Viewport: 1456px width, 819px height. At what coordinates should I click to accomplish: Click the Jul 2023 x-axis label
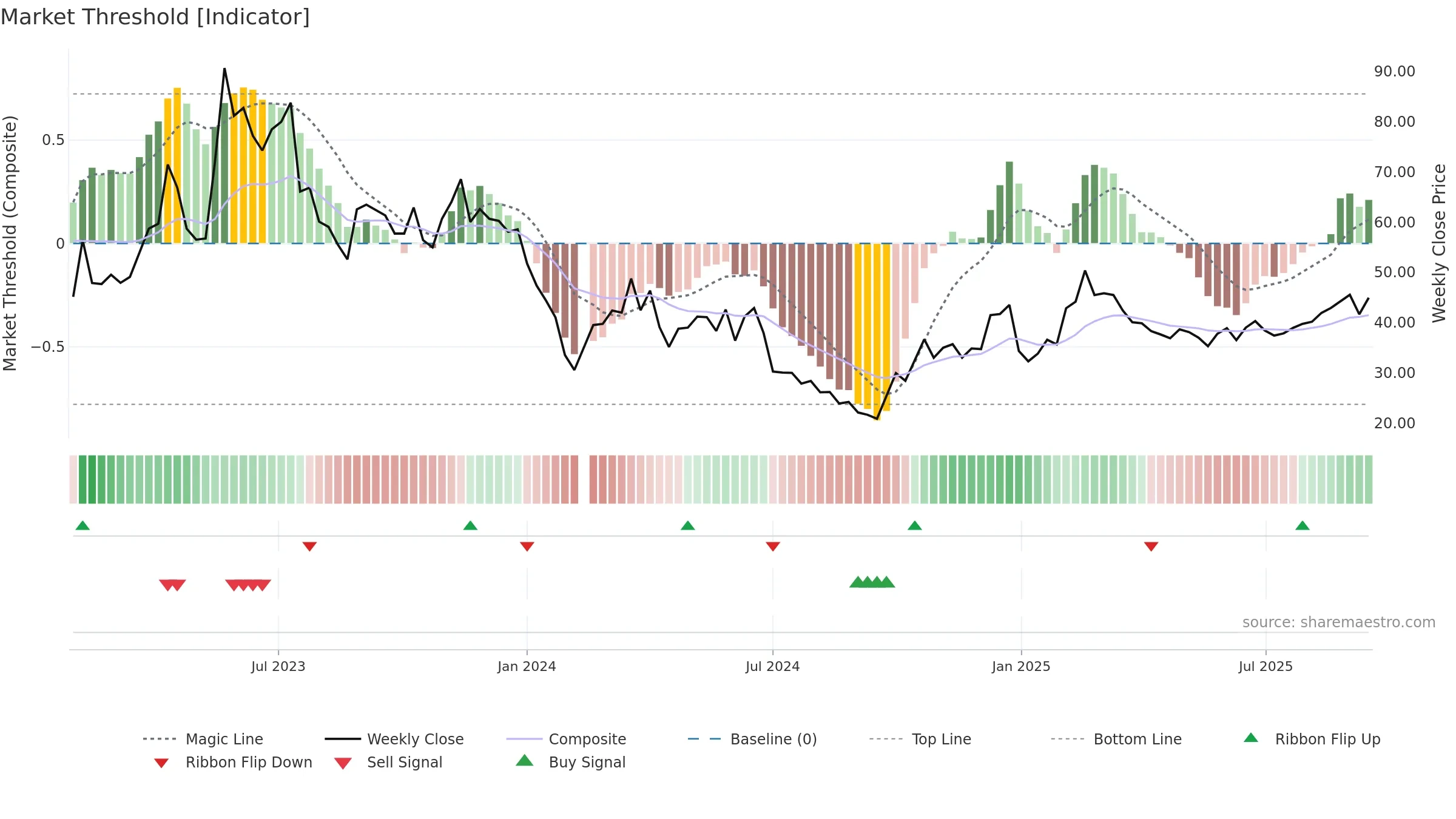coord(278,666)
